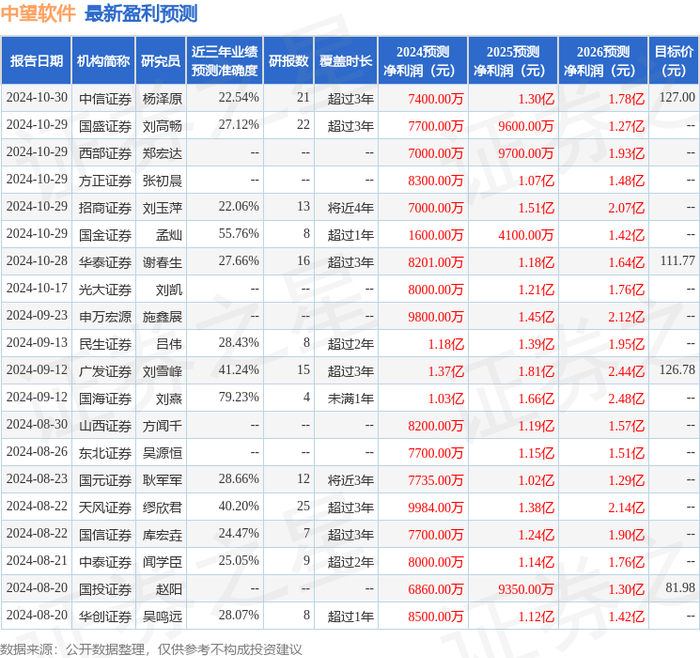Viewport: 700px width, 658px height.
Task: Select the 国信证券 institution cell
Action: pos(105,535)
